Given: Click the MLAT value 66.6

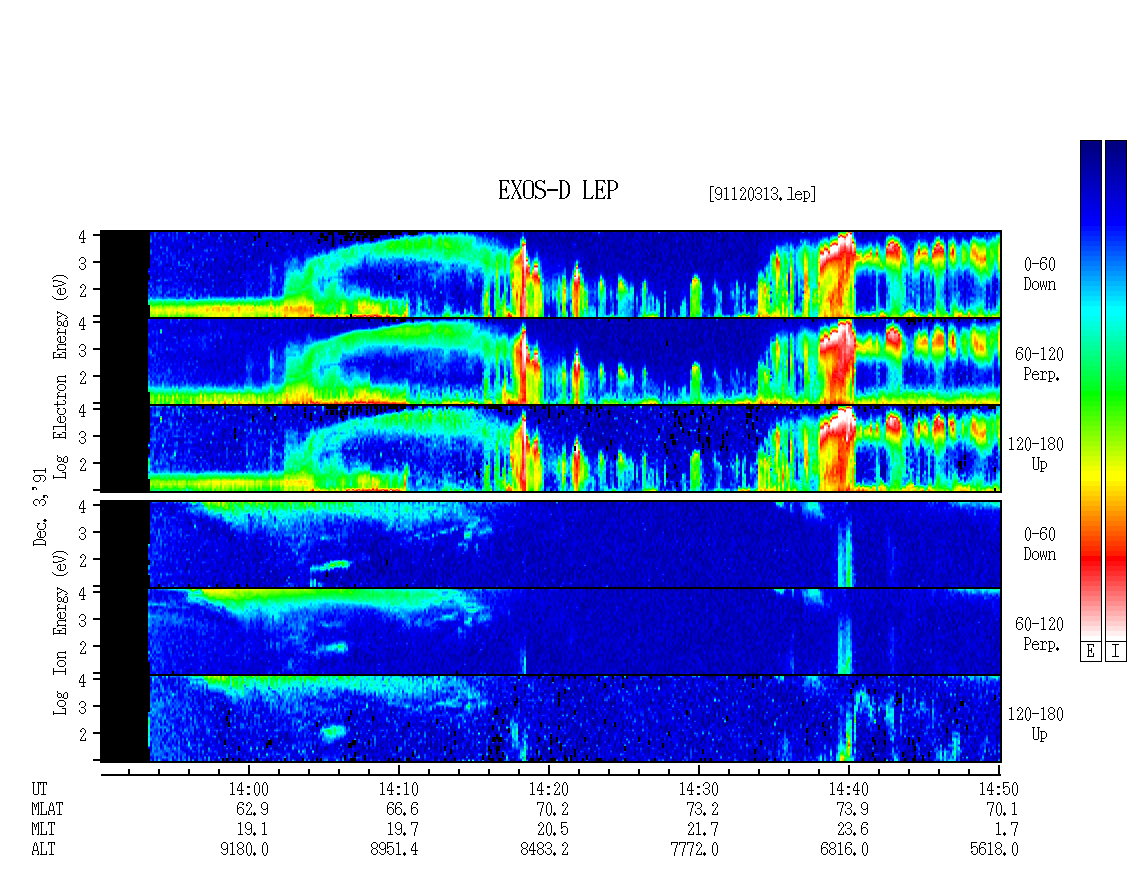Looking at the screenshot, I should [x=402, y=809].
